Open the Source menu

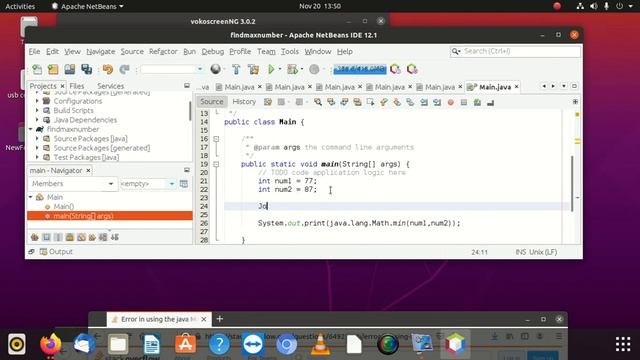[132, 51]
